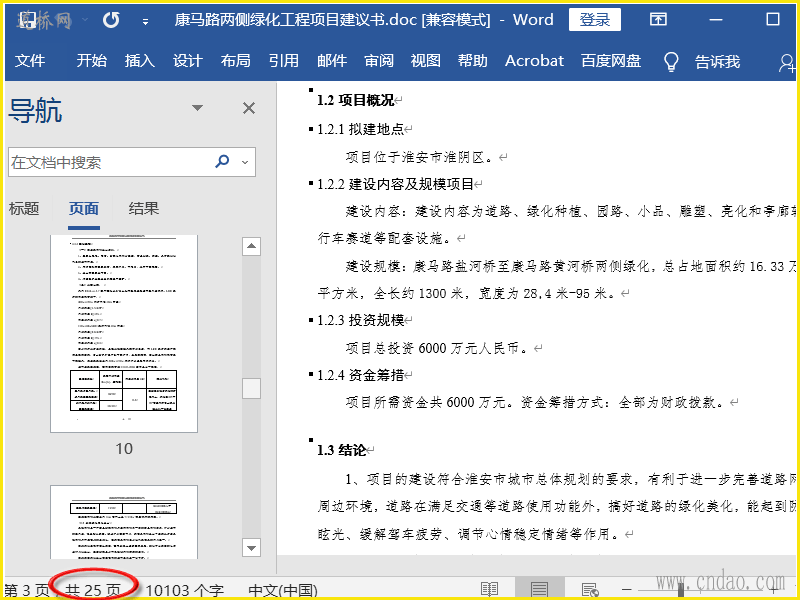Click the zoom out minus button

pos(627,589)
